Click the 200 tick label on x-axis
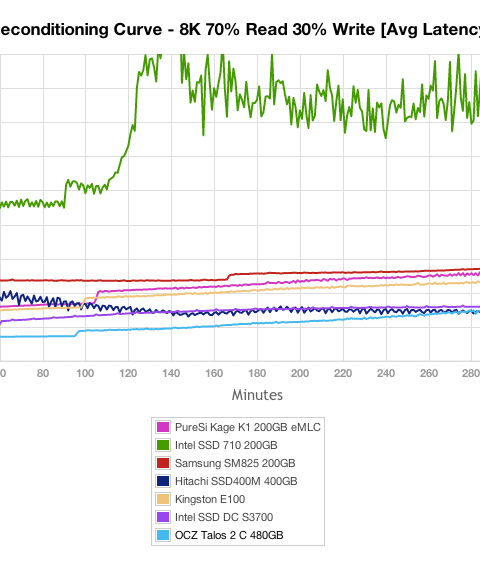This screenshot has width=480, height=568. [x=300, y=373]
